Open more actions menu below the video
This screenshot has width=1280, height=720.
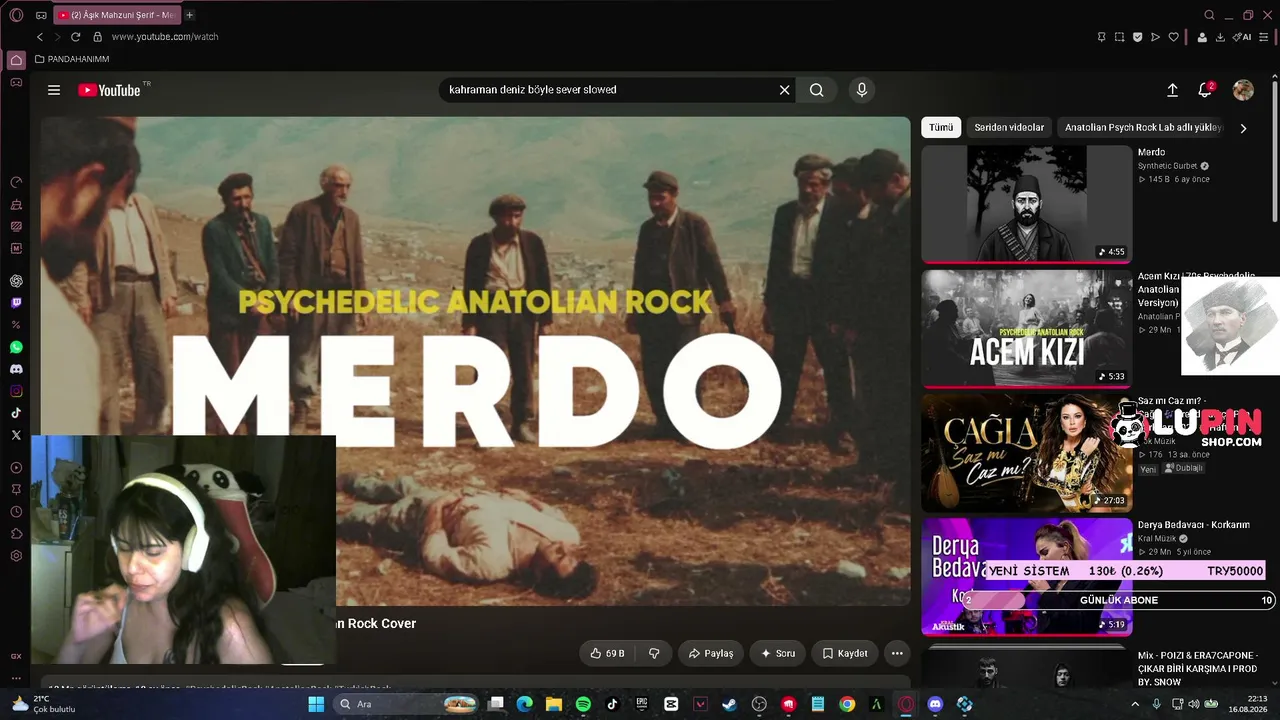click(897, 653)
